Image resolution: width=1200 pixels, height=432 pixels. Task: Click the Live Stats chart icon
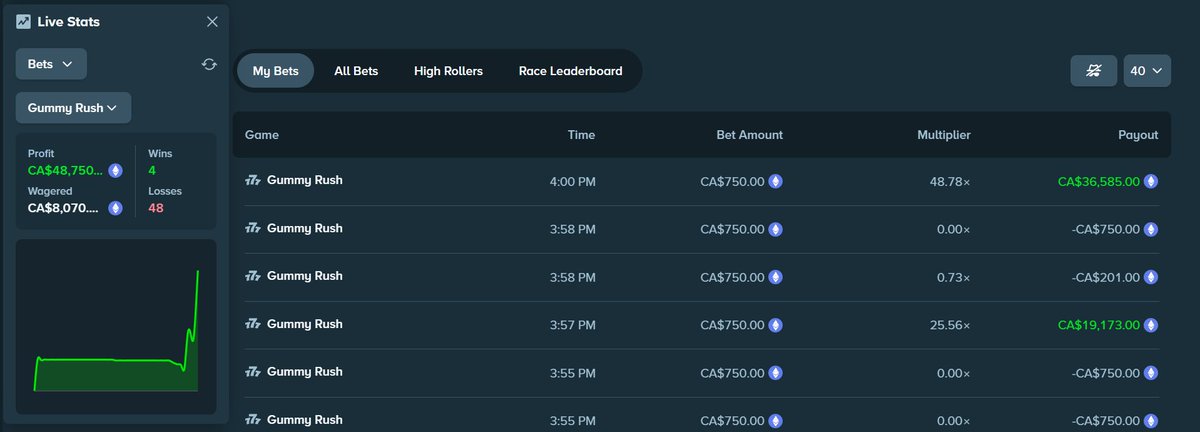pyautogui.click(x=23, y=21)
